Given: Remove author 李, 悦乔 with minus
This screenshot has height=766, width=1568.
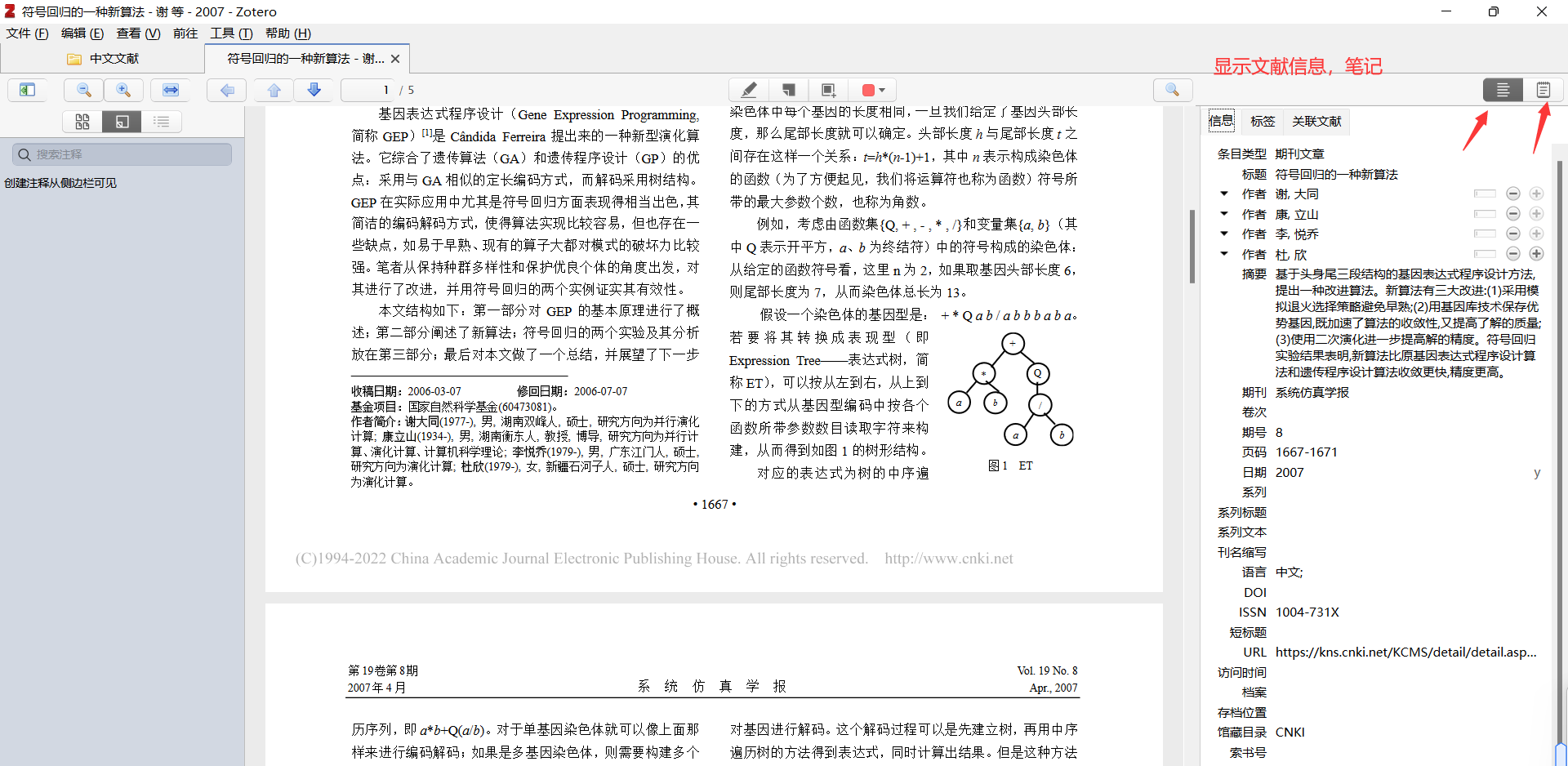Looking at the screenshot, I should (x=1513, y=234).
